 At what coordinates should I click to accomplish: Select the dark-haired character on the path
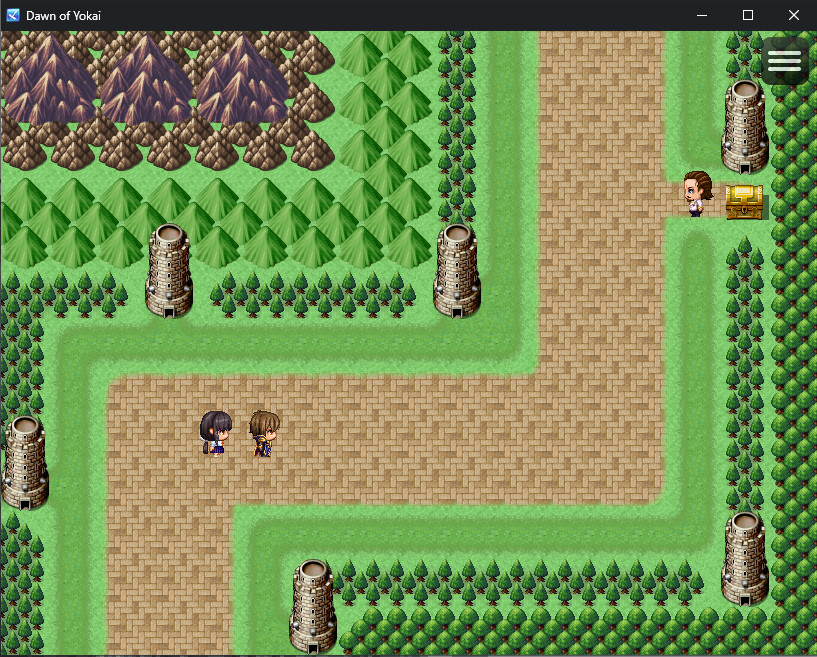(215, 432)
